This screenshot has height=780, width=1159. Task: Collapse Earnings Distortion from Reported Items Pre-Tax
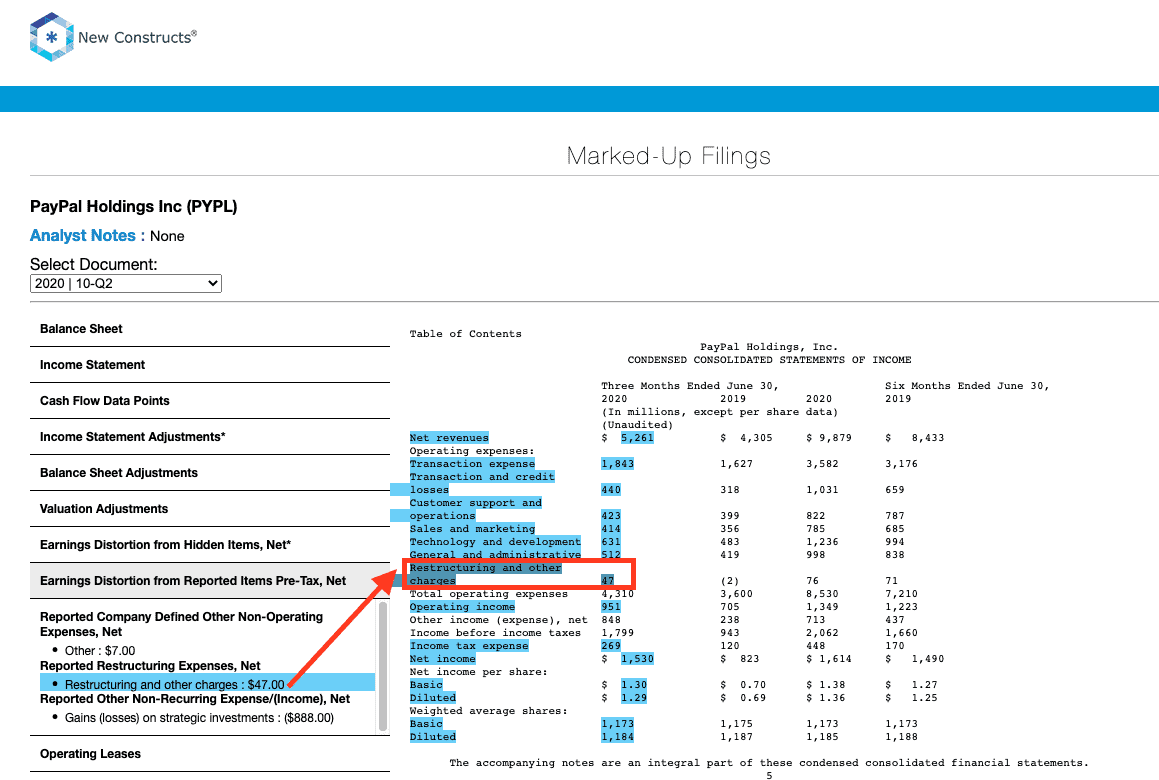[x=210, y=581]
